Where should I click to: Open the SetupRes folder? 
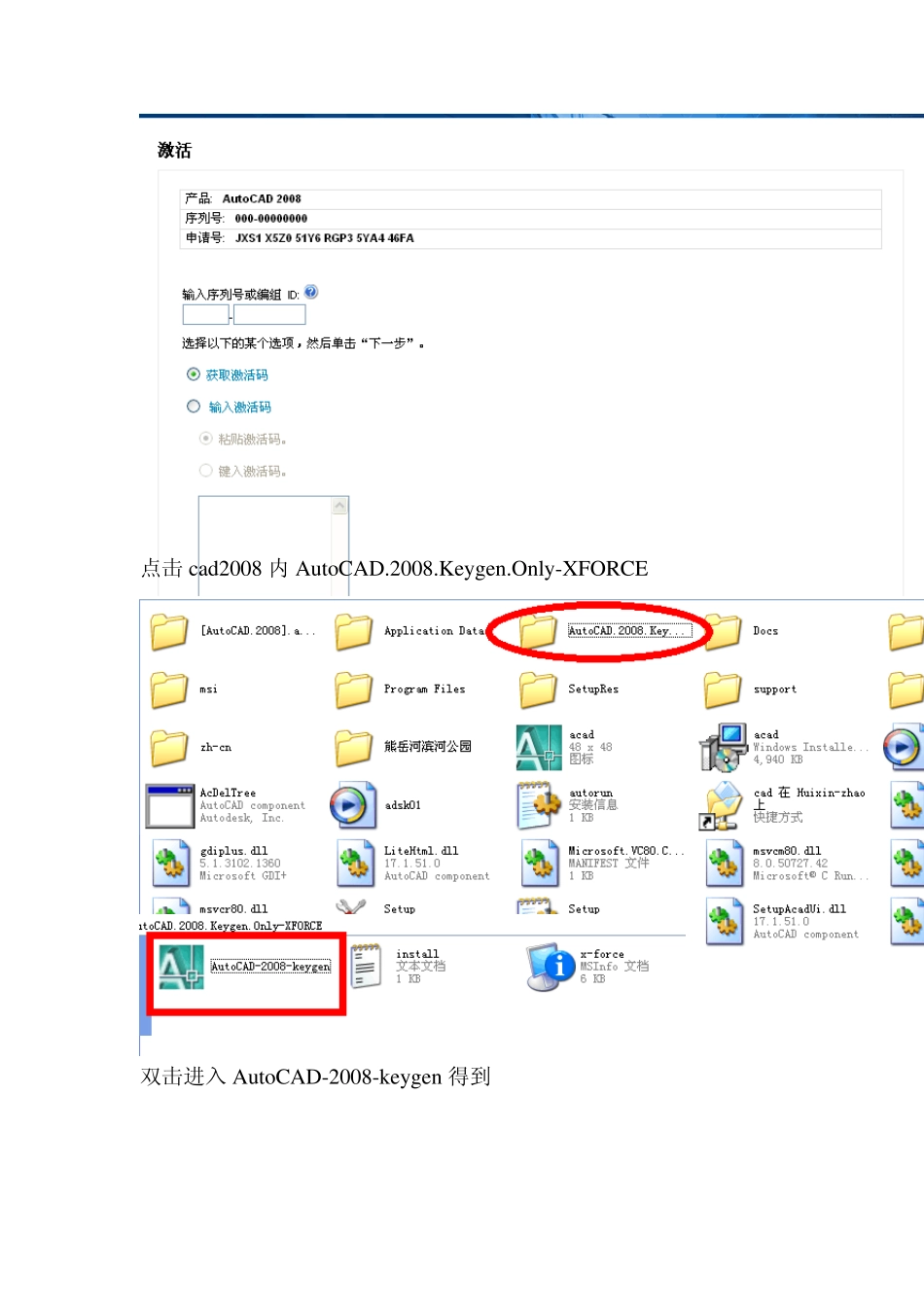click(x=568, y=689)
